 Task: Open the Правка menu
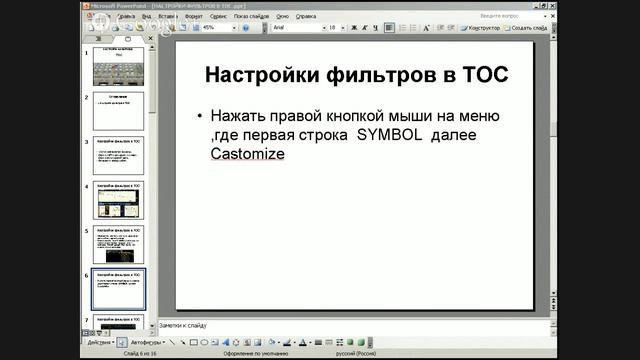pyautogui.click(x=126, y=16)
